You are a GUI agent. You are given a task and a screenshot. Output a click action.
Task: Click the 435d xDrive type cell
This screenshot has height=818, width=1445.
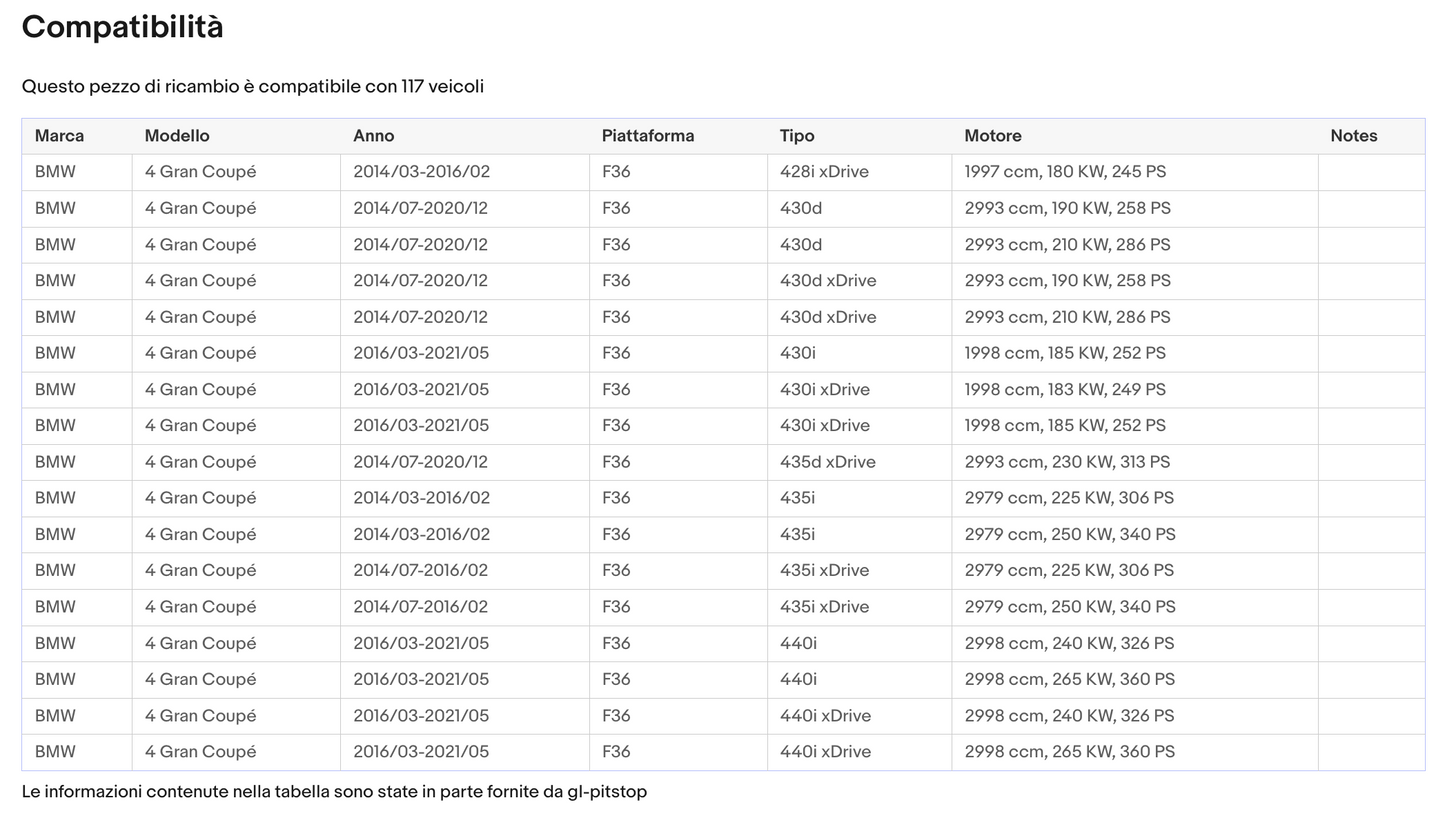tap(827, 462)
